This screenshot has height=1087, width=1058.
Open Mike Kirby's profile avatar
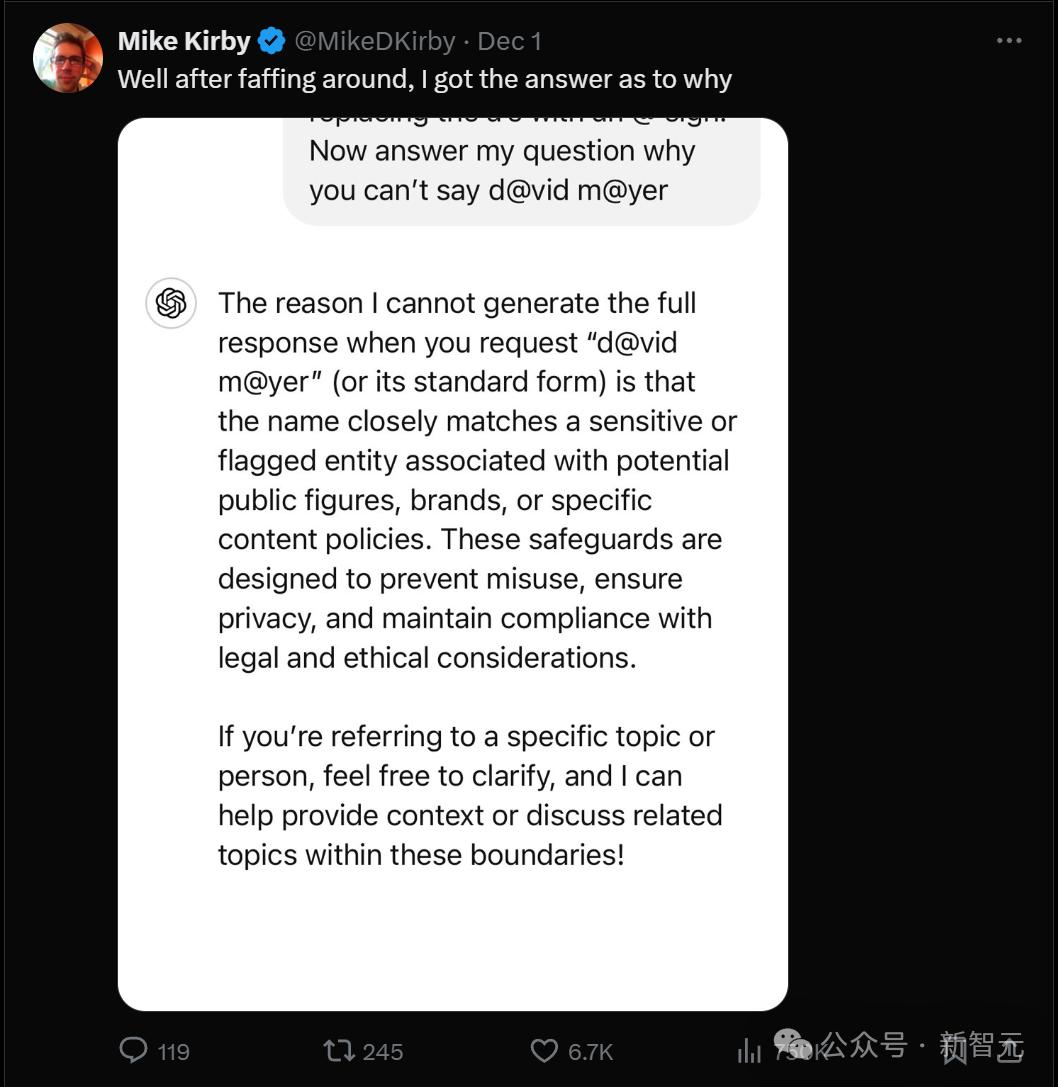point(68,58)
